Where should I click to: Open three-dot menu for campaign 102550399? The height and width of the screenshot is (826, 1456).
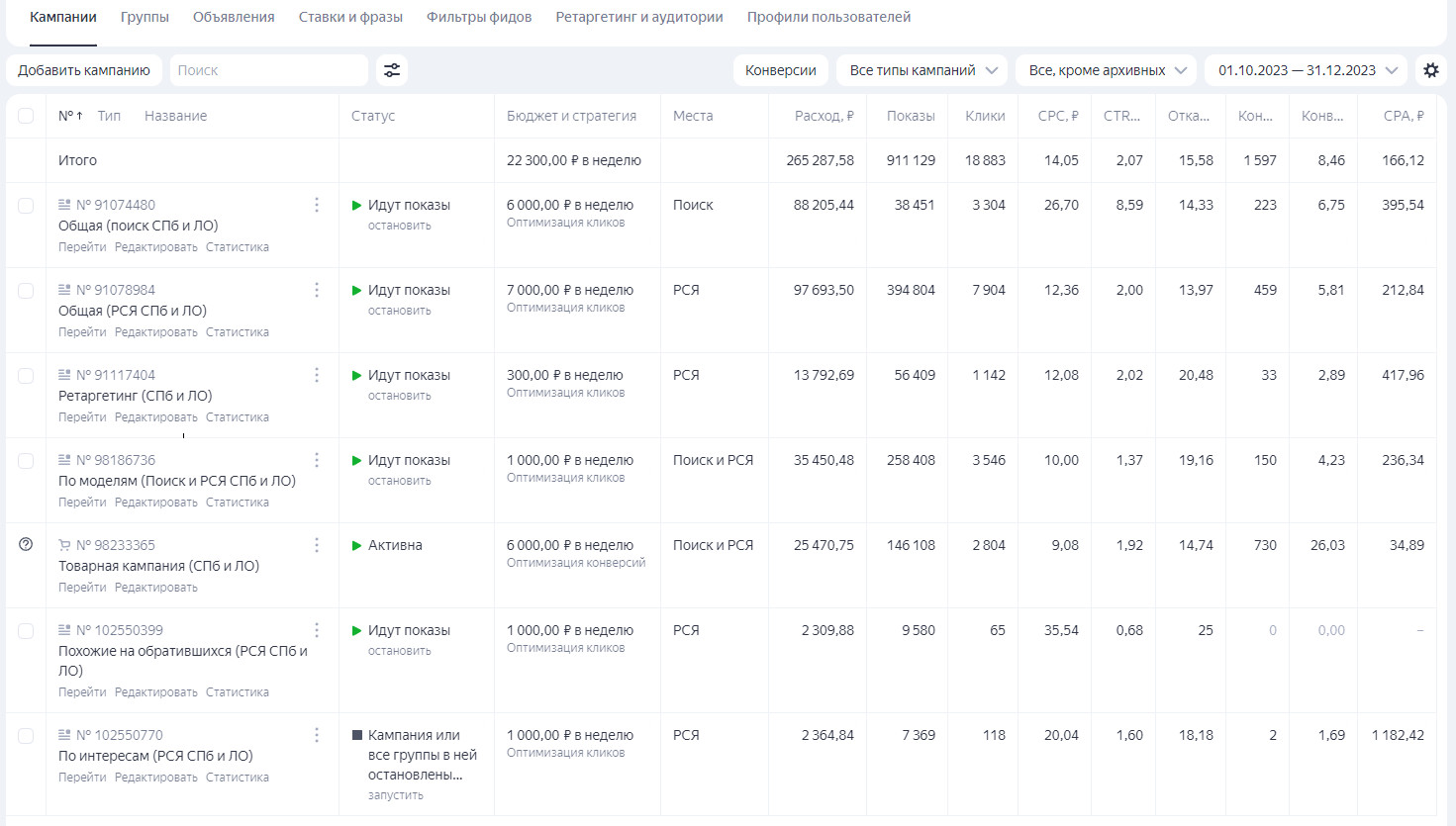coord(317,630)
